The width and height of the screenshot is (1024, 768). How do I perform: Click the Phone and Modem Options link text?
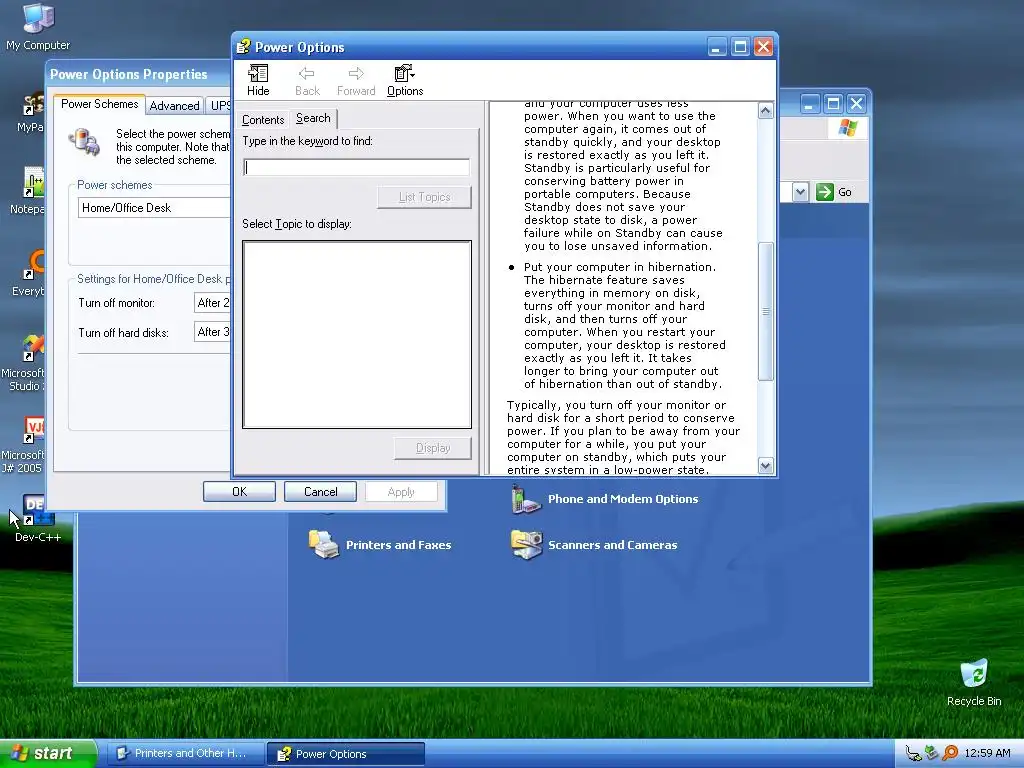(623, 499)
